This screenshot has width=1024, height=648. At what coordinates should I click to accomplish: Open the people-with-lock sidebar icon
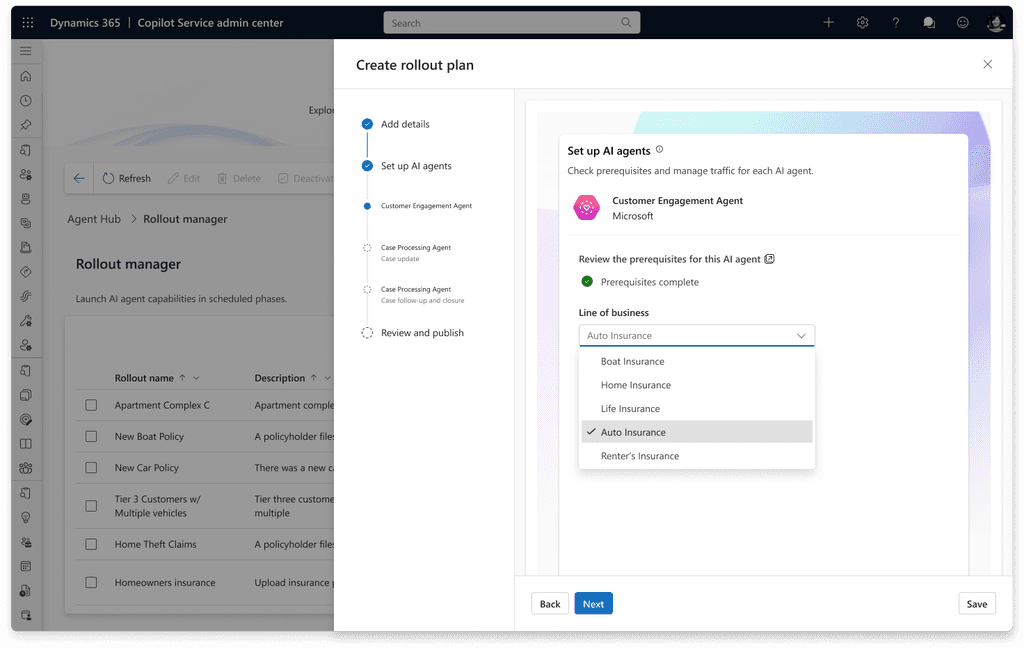click(x=26, y=542)
